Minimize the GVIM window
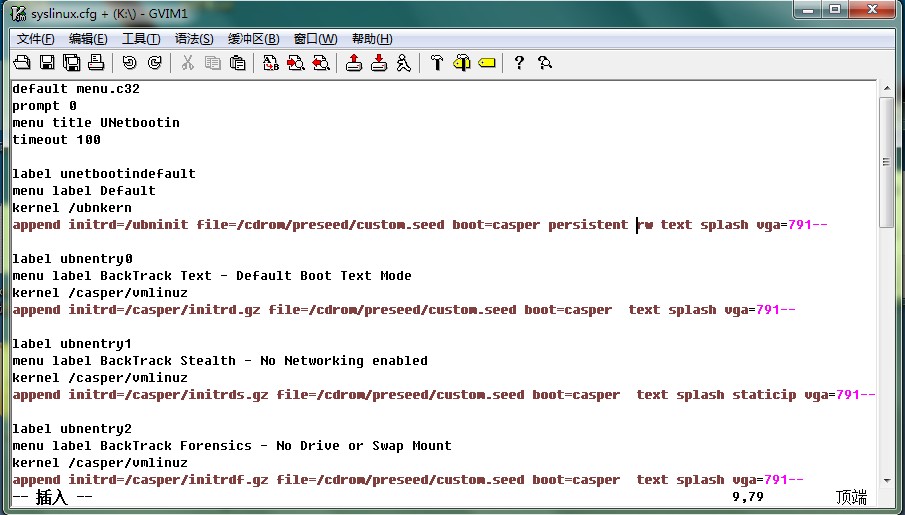 click(x=809, y=10)
